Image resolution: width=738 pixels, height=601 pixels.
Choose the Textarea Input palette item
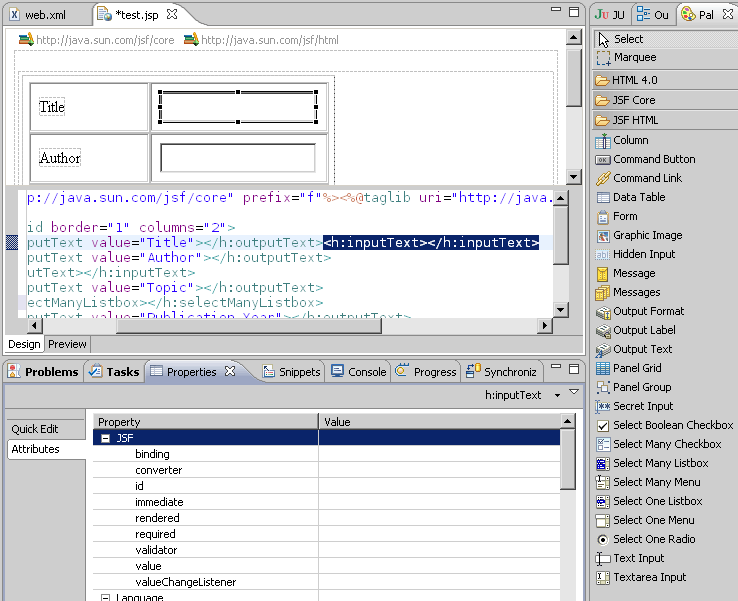pos(649,577)
